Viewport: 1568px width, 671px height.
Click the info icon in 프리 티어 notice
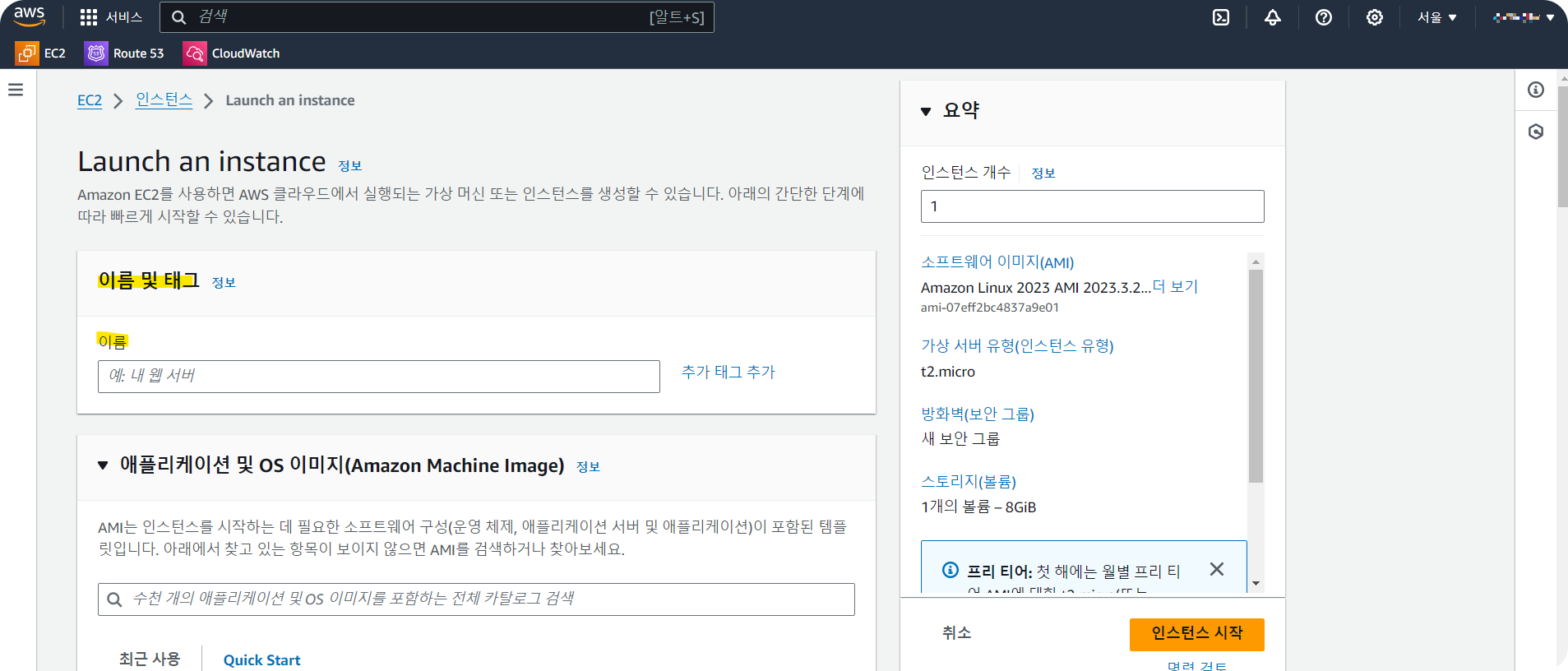951,570
